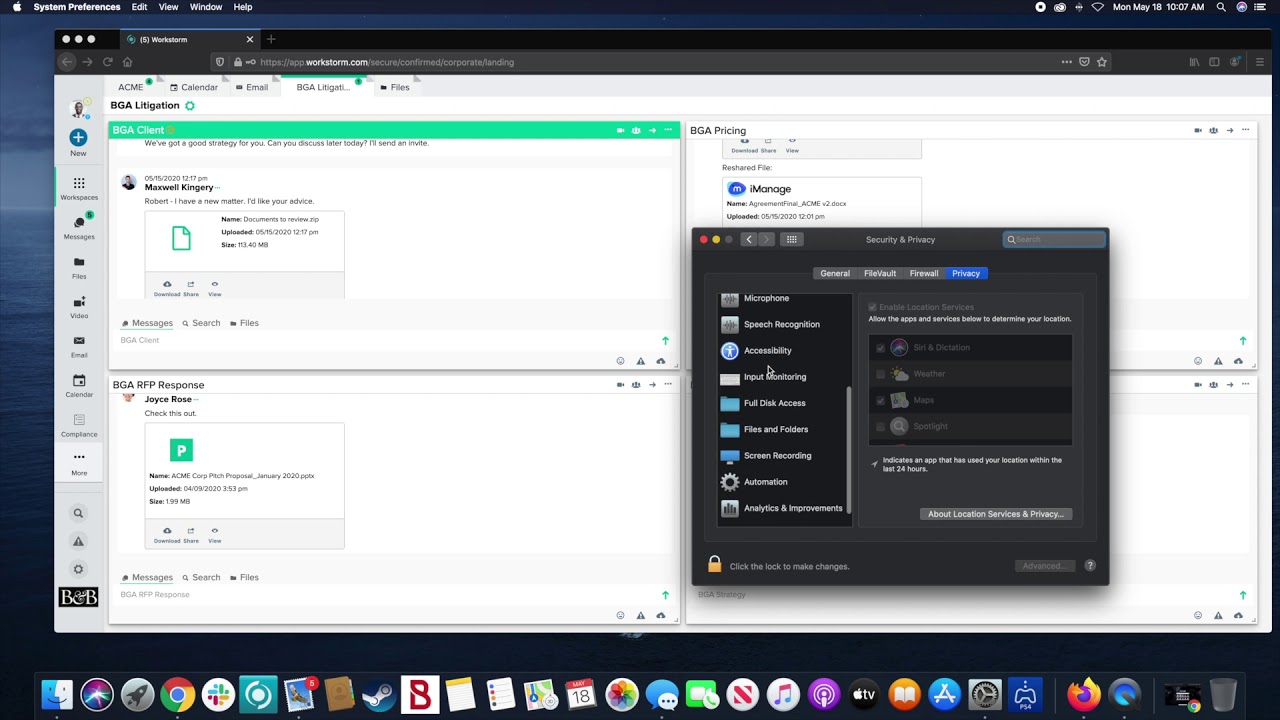Open the Edit menu in menu bar
Viewport: 1280px width, 720px height.
tap(139, 7)
